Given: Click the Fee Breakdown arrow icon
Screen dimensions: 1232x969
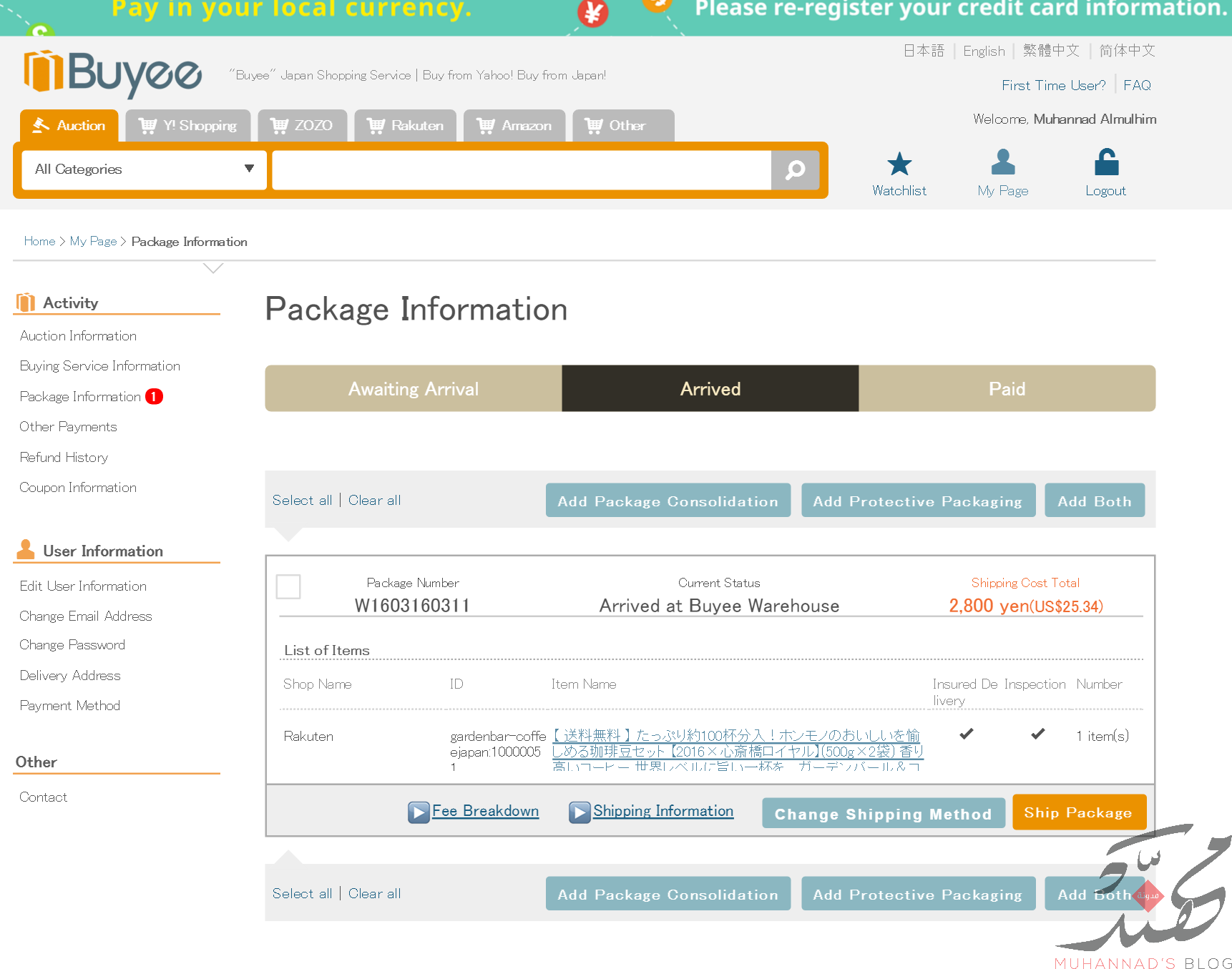Looking at the screenshot, I should [419, 812].
